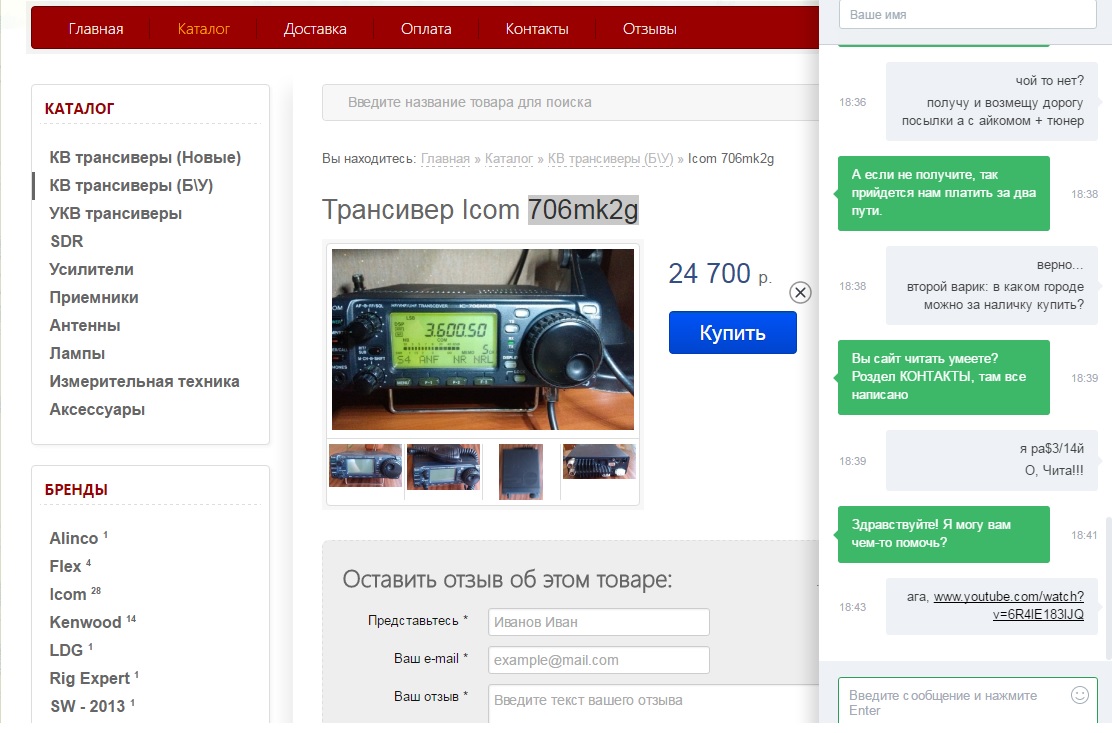
Task: Click КВ трансиверы (Б\У) breadcrumb link
Action: coord(610,159)
